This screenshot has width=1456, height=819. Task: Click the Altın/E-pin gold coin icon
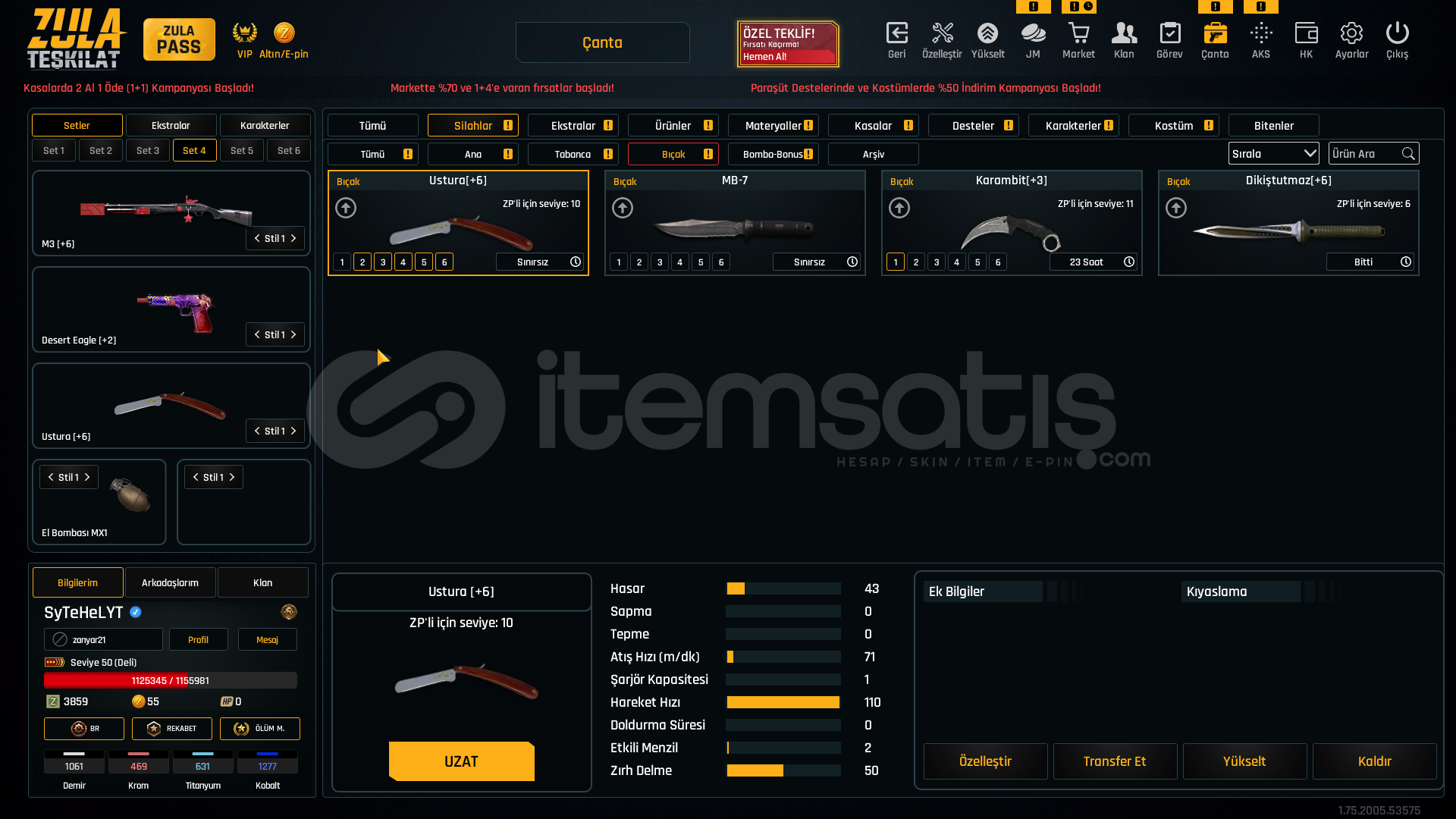(284, 33)
